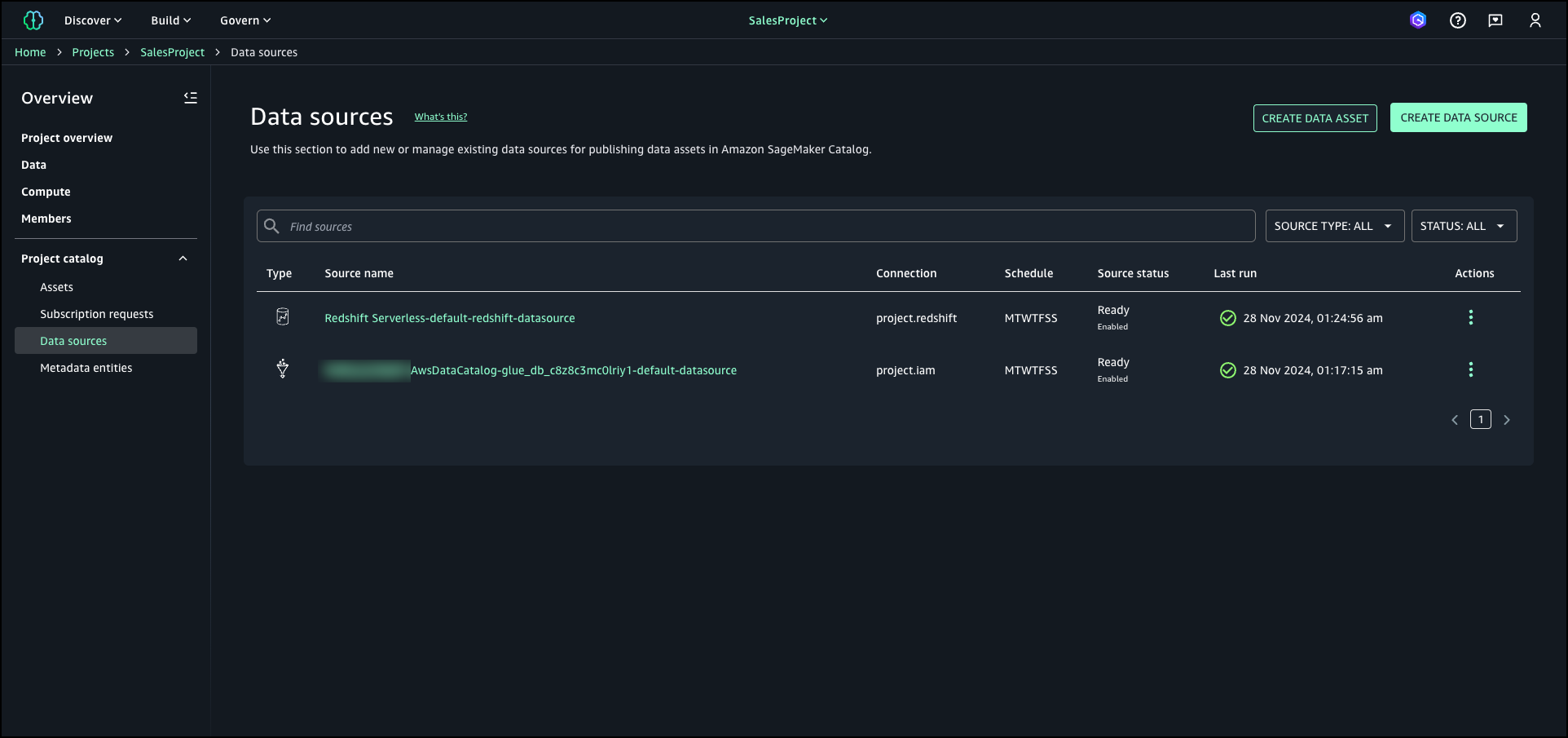Open AwsDataCatalog-glue_db default datasource link
This screenshot has height=738, width=1568.
pyautogui.click(x=574, y=370)
